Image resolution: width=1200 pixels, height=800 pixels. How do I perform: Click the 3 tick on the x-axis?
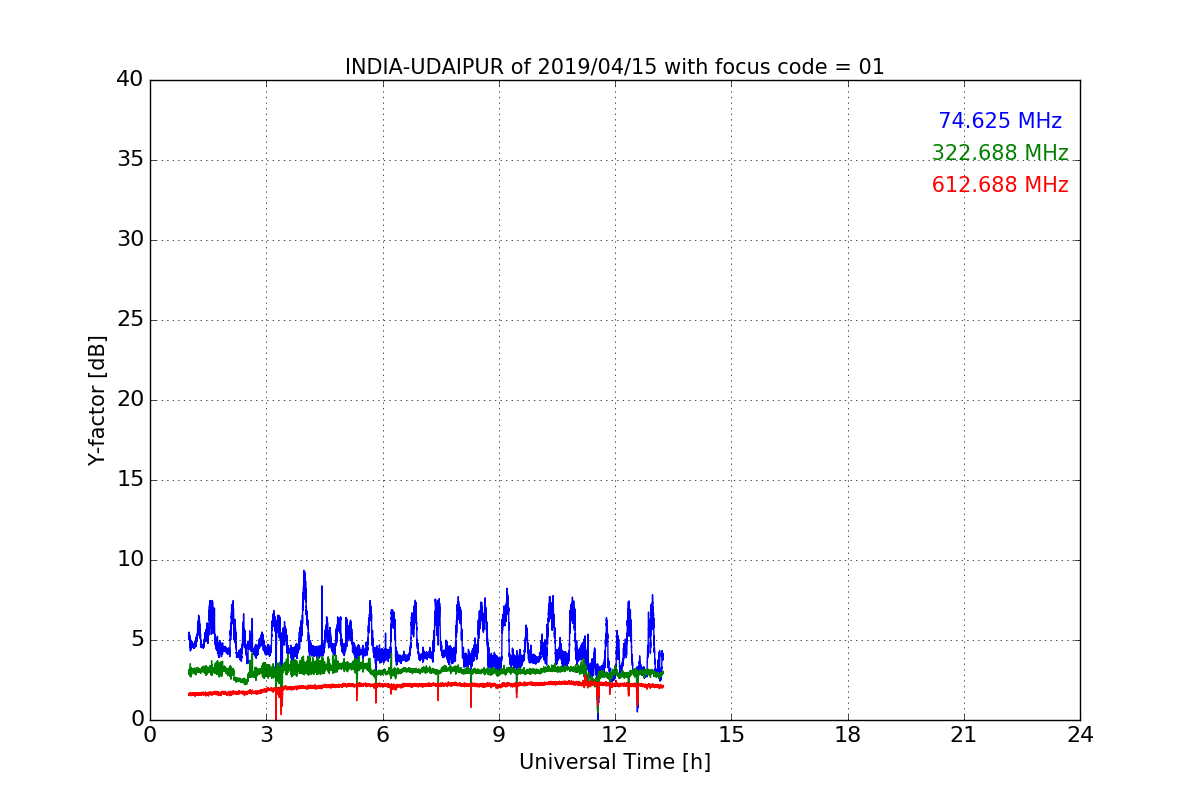[x=266, y=735]
